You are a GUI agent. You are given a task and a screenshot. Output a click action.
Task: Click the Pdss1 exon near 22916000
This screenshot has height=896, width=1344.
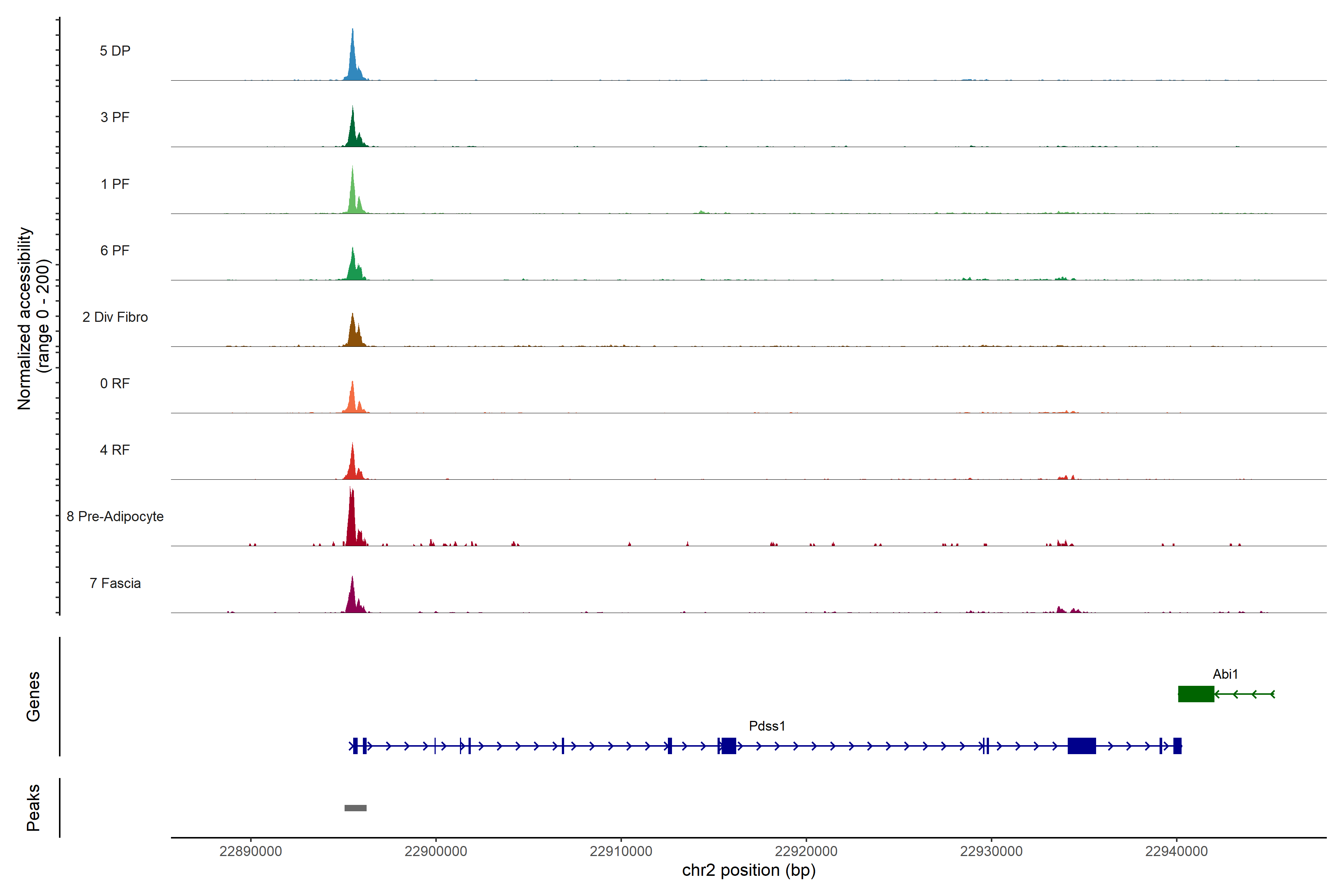click(729, 746)
